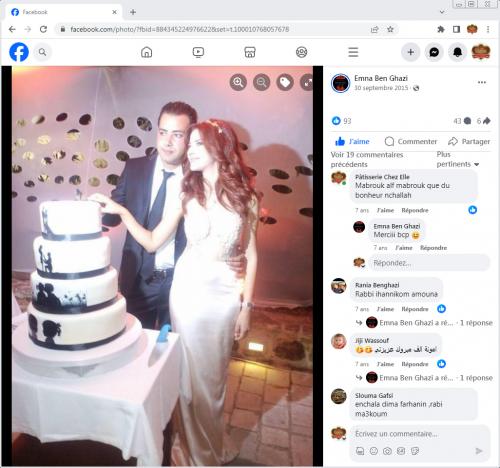Go to the Home feed icon
Viewport: 500px width, 468px height.
coord(146,52)
